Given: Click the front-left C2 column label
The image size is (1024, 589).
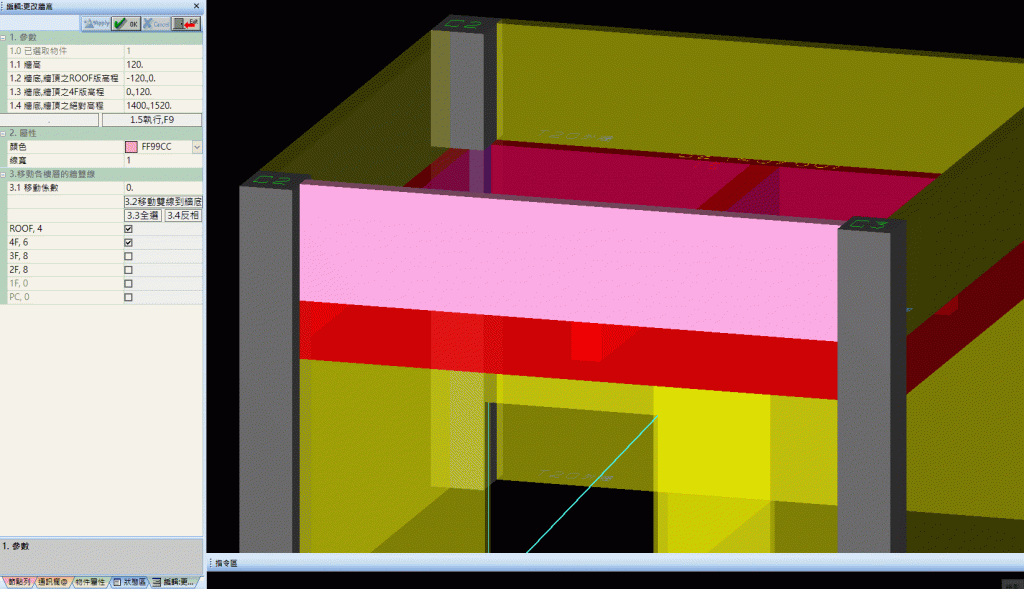Looking at the screenshot, I should pyautogui.click(x=272, y=180).
